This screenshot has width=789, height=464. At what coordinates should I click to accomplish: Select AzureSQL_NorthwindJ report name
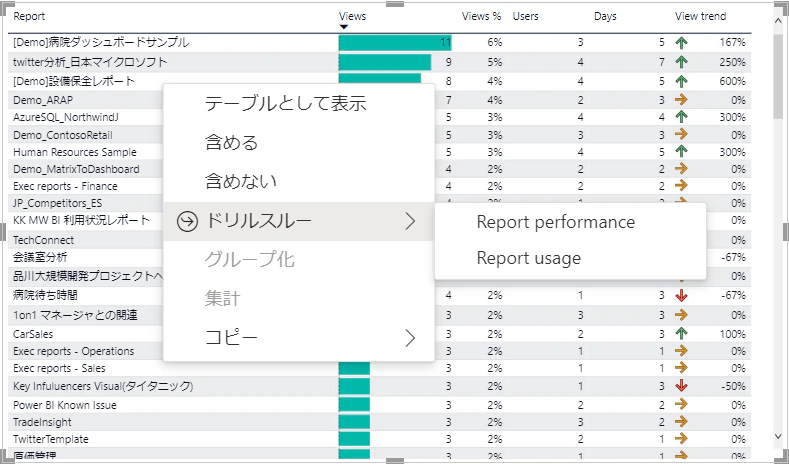(x=66, y=117)
